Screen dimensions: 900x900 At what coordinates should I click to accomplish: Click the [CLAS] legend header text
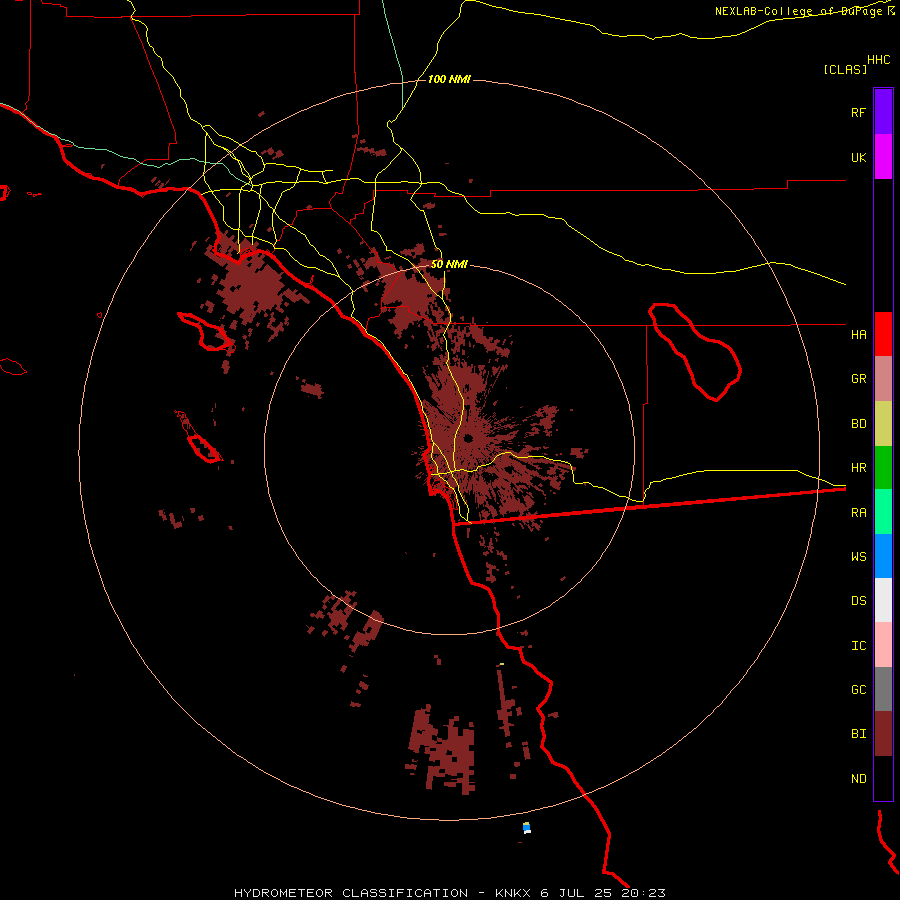tap(845, 70)
